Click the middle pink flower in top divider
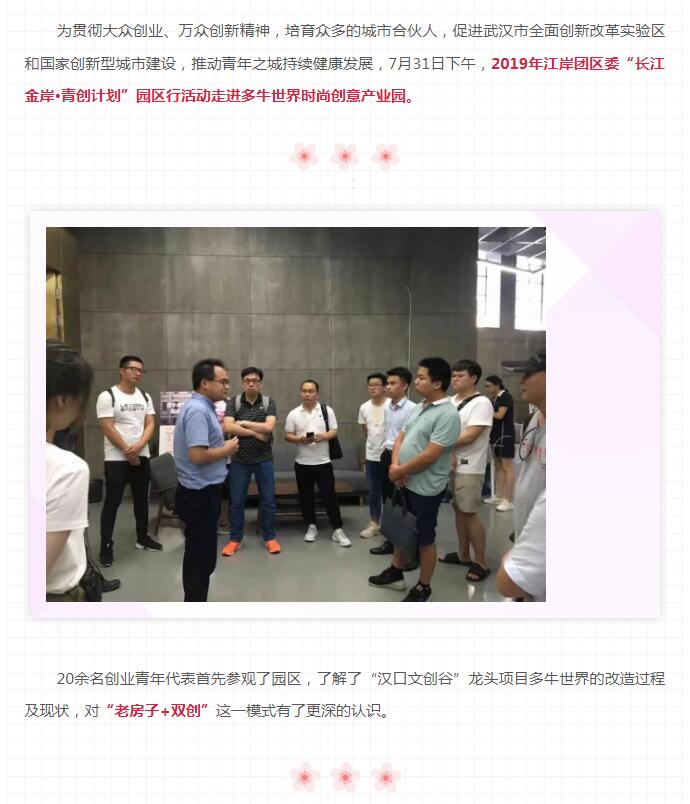Image resolution: width=690 pixels, height=804 pixels. (344, 156)
